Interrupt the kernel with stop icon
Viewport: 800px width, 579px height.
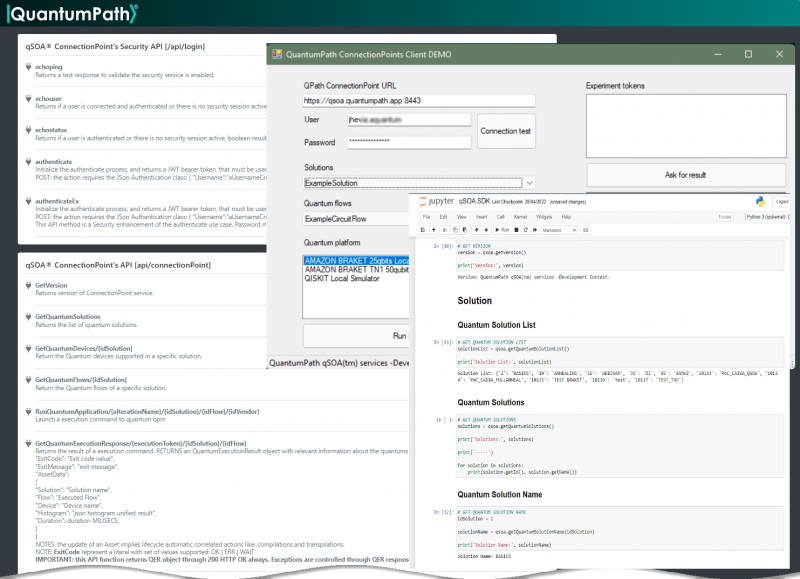(x=516, y=230)
